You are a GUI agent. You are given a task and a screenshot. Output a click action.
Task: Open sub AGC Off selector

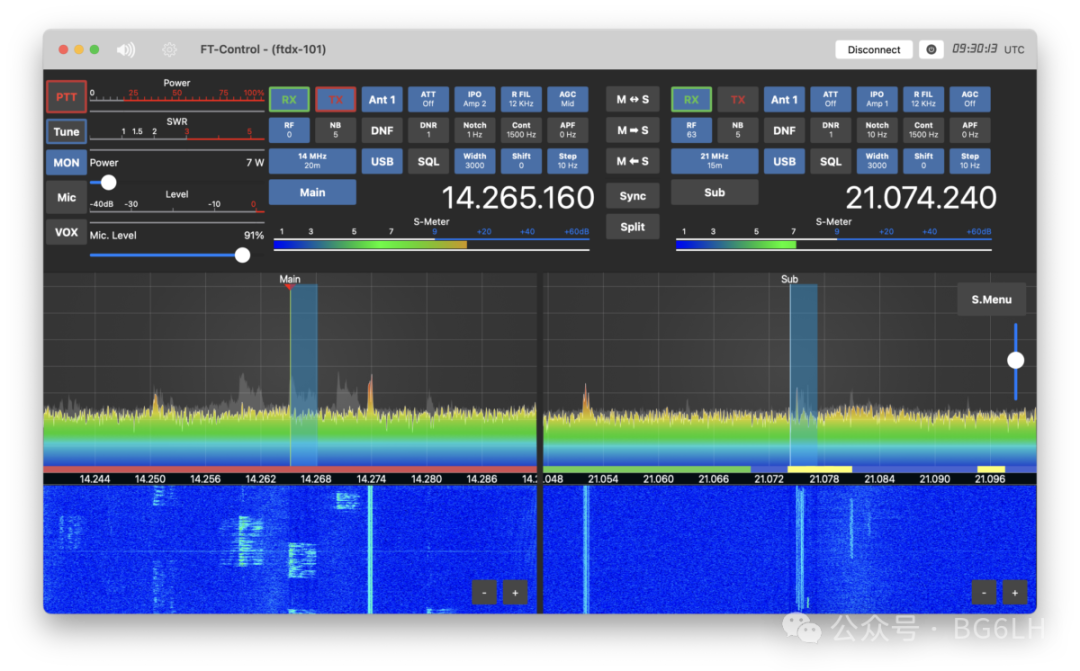(970, 99)
